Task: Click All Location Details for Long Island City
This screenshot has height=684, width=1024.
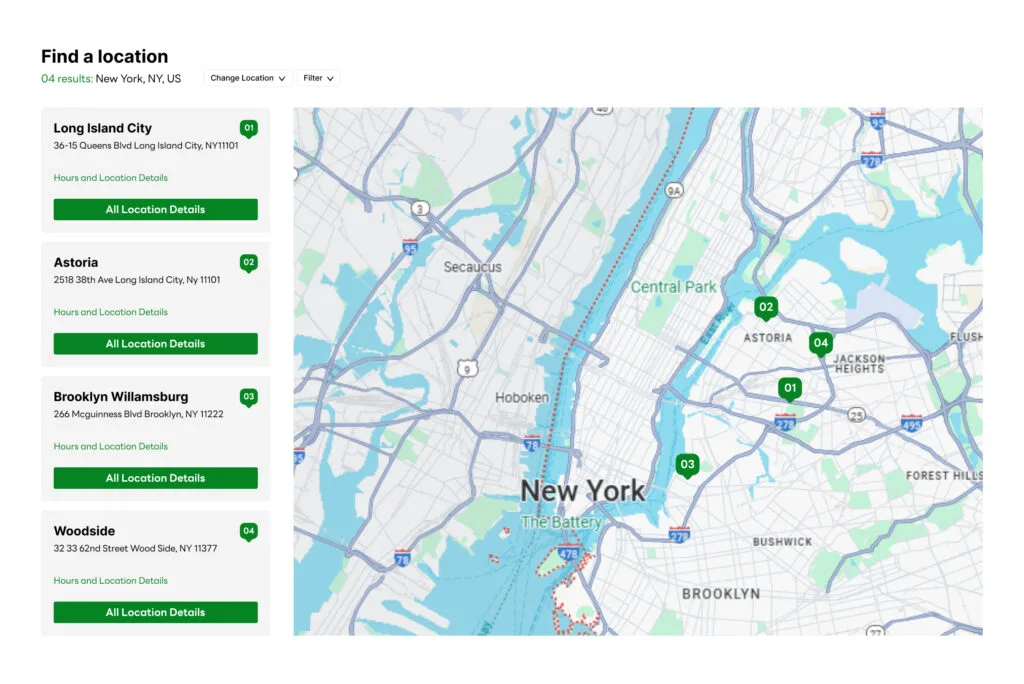Action: coord(155,209)
